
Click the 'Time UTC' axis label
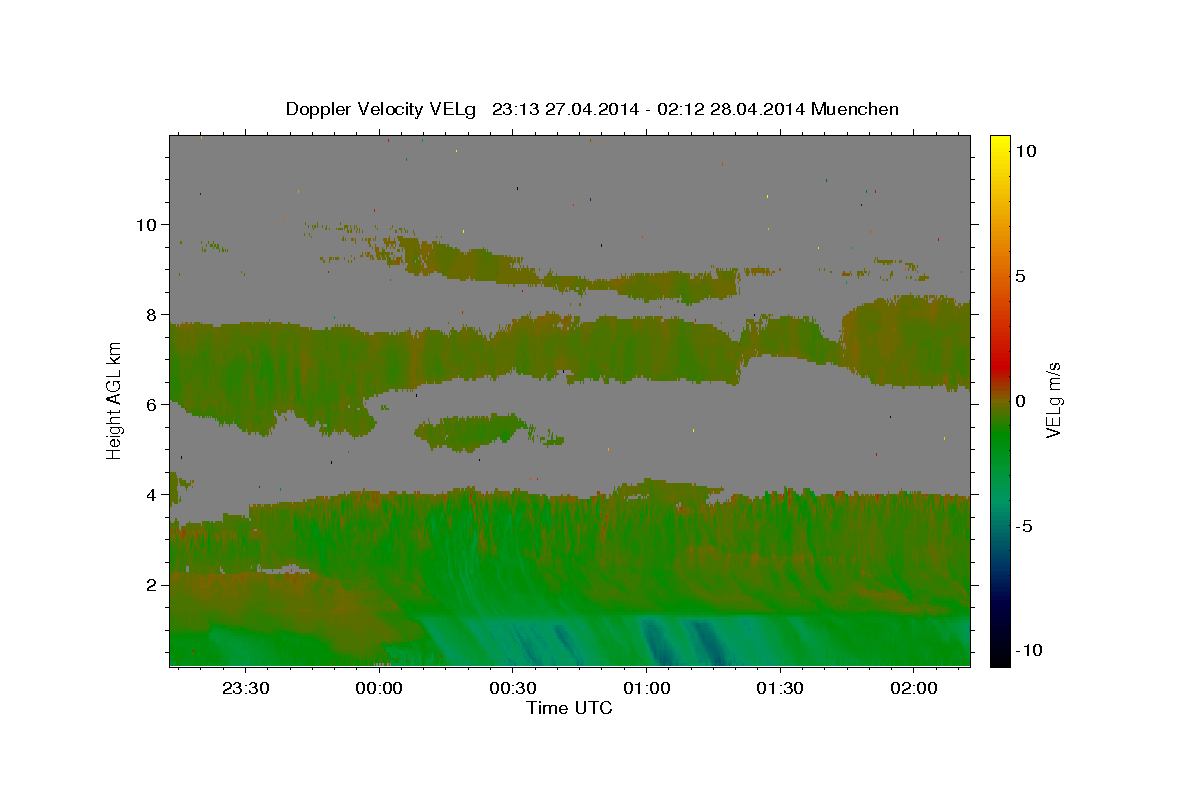(569, 708)
